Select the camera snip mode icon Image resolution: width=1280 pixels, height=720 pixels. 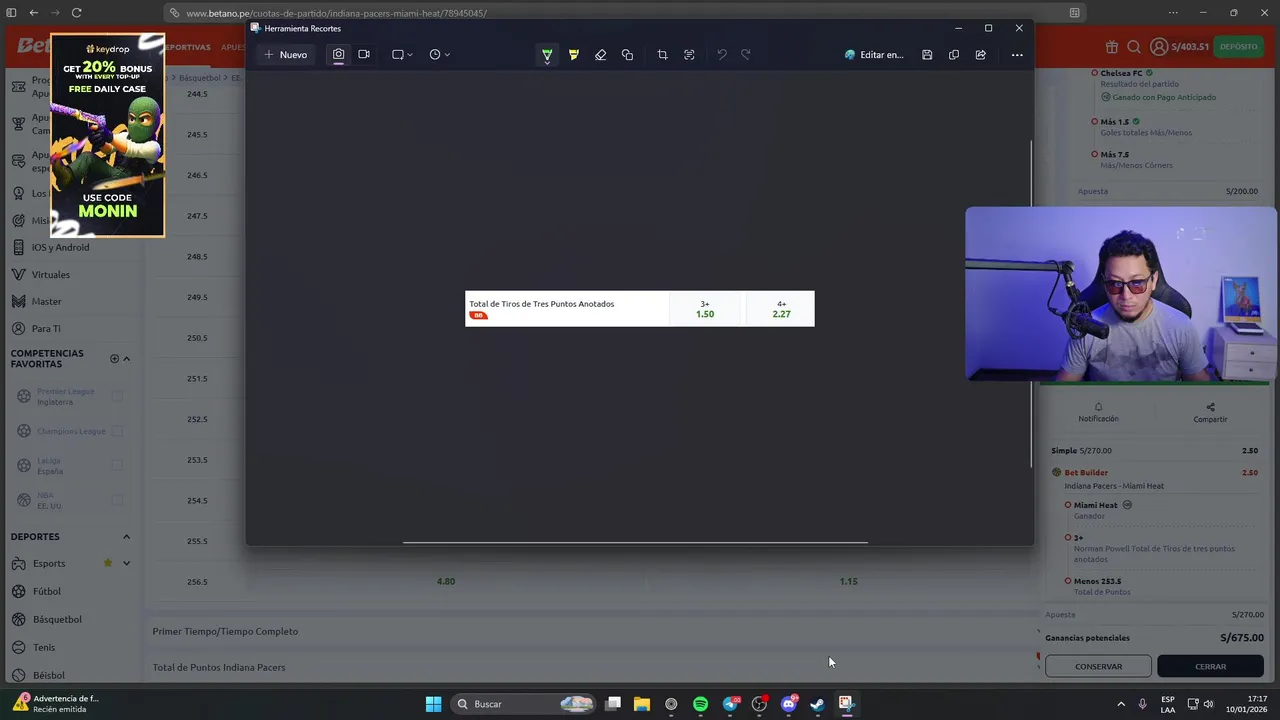click(x=338, y=55)
